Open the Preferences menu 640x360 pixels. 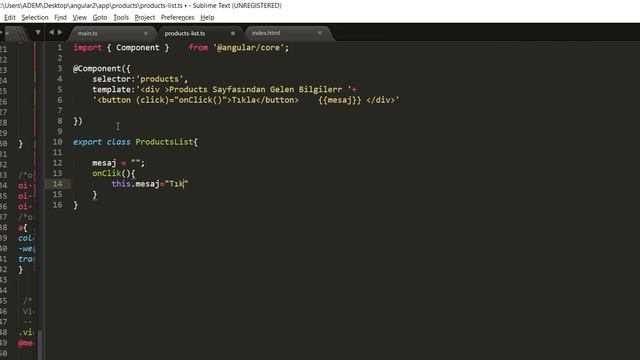(178, 18)
